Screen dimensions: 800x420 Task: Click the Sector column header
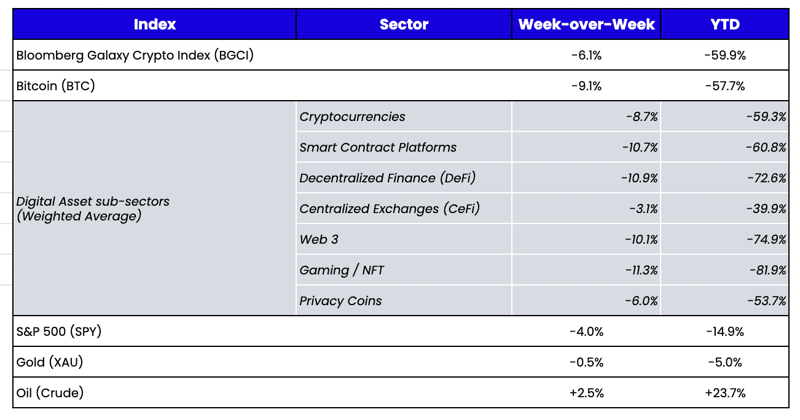[x=404, y=24]
